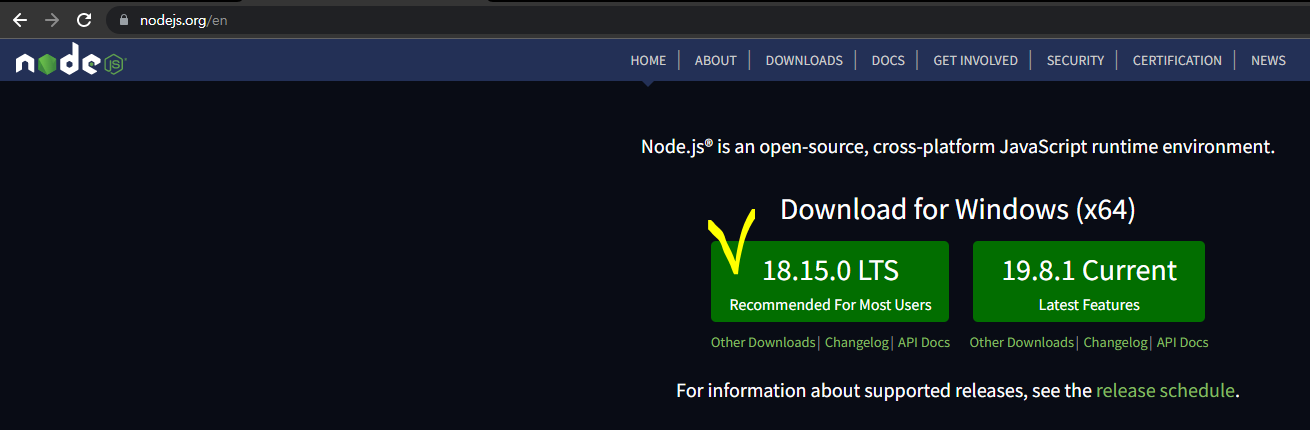
Task: Open Changelog under the LTS button
Action: 856,342
